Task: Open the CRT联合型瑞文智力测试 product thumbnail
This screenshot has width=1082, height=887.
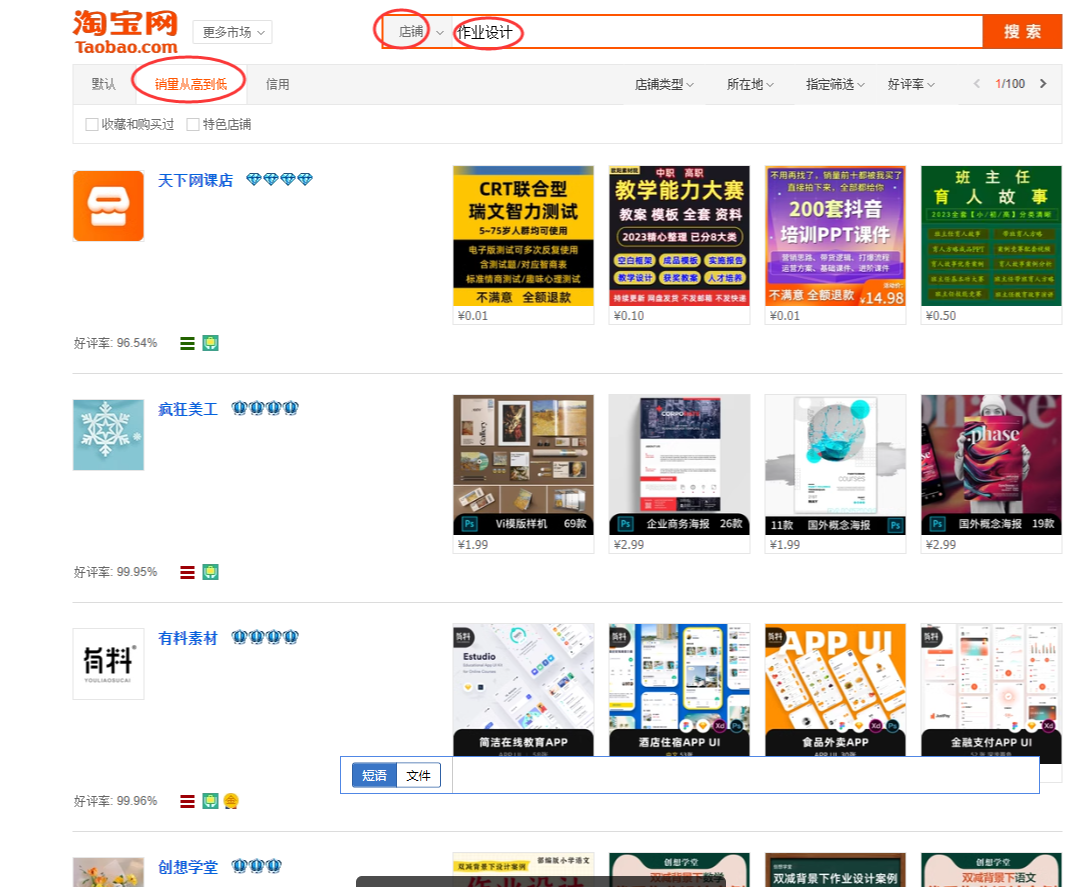Action: click(x=523, y=237)
